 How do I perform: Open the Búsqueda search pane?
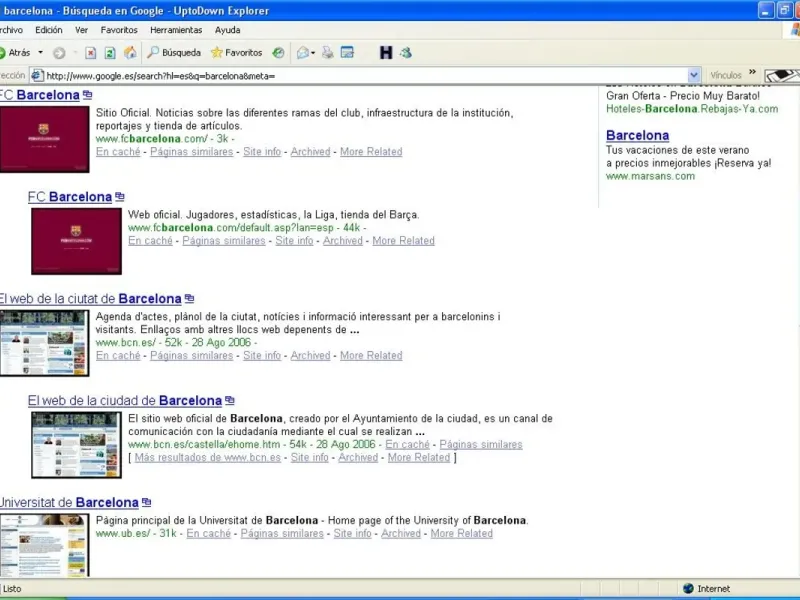(x=174, y=53)
